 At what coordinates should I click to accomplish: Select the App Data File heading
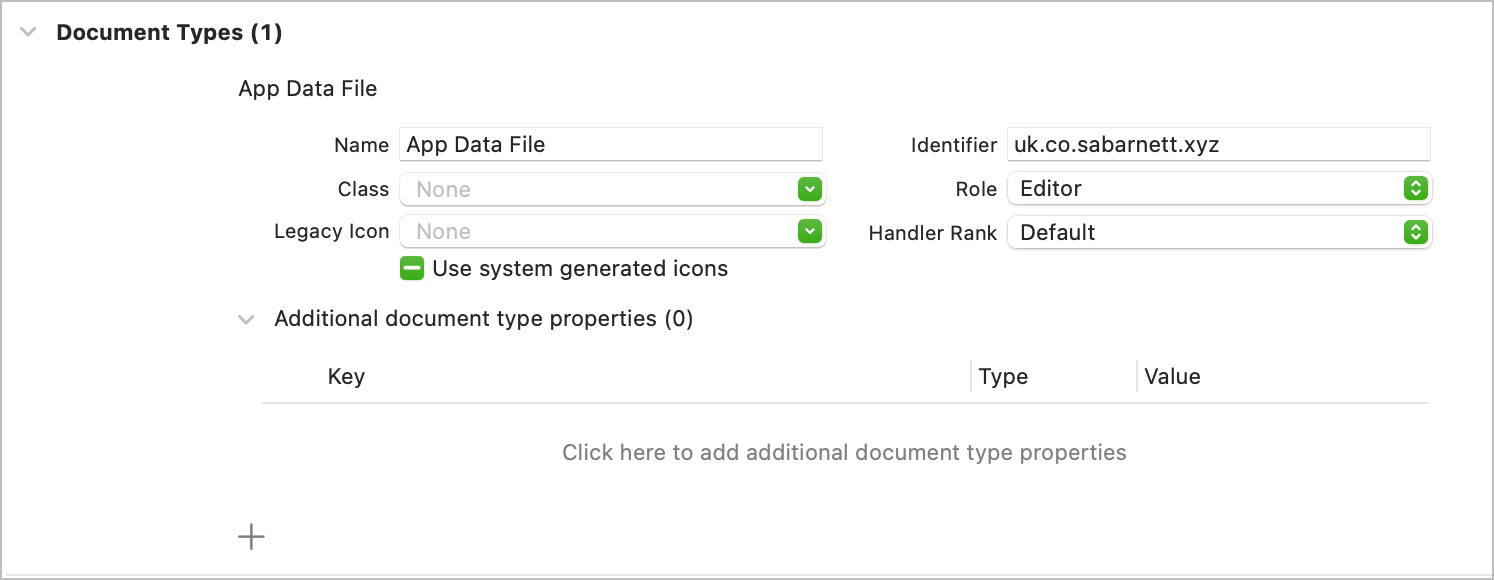tap(308, 88)
